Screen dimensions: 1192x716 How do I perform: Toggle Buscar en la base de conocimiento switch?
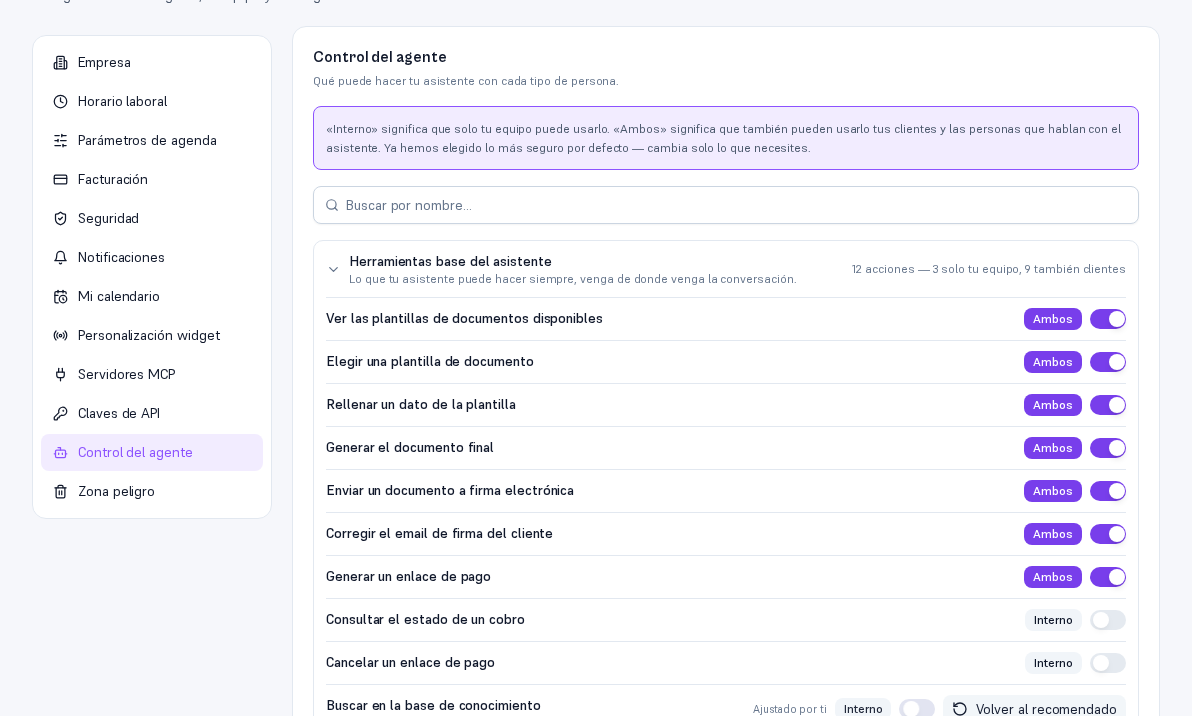point(917,708)
